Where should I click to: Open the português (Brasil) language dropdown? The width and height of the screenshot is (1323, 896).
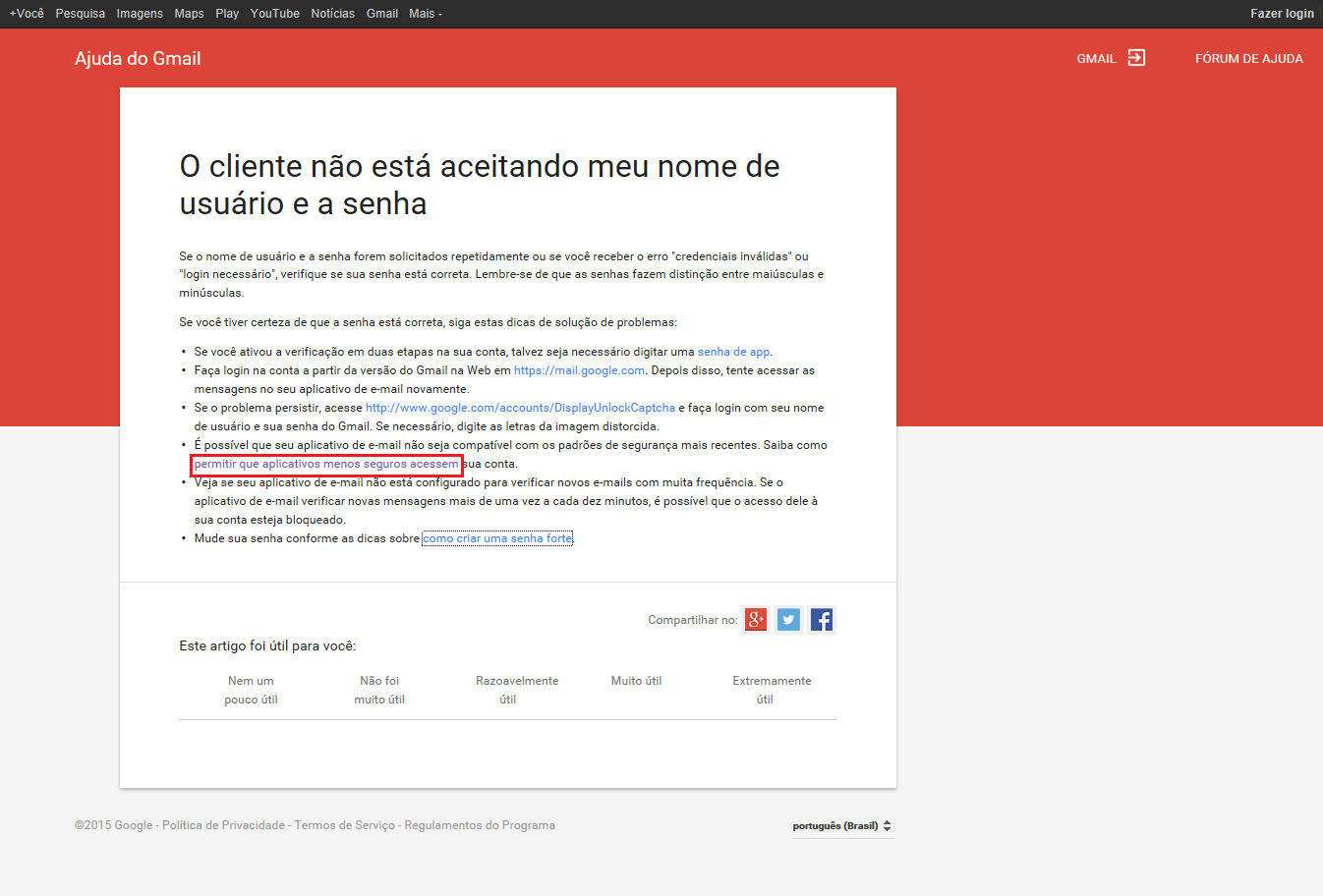click(x=842, y=826)
